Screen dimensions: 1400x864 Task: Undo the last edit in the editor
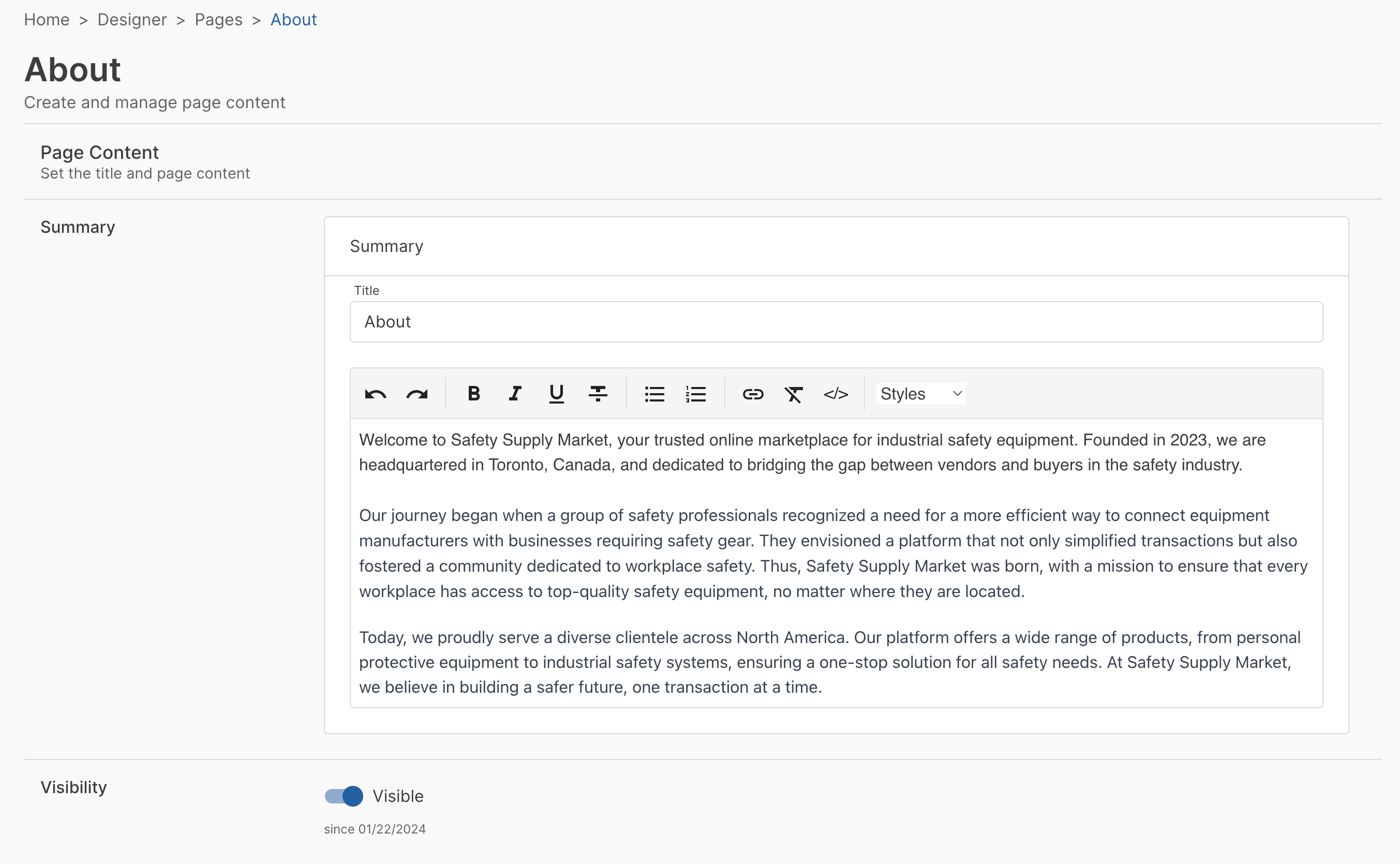tap(376, 394)
